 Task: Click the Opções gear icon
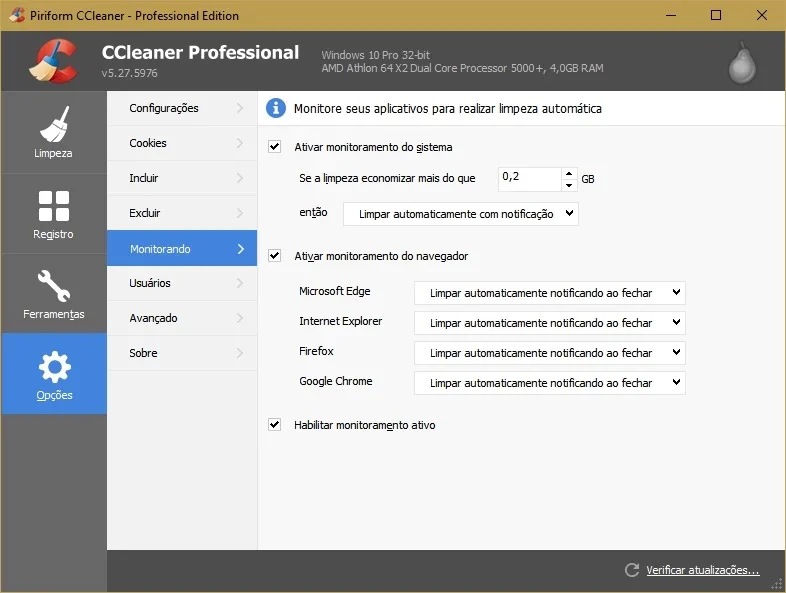point(54,367)
